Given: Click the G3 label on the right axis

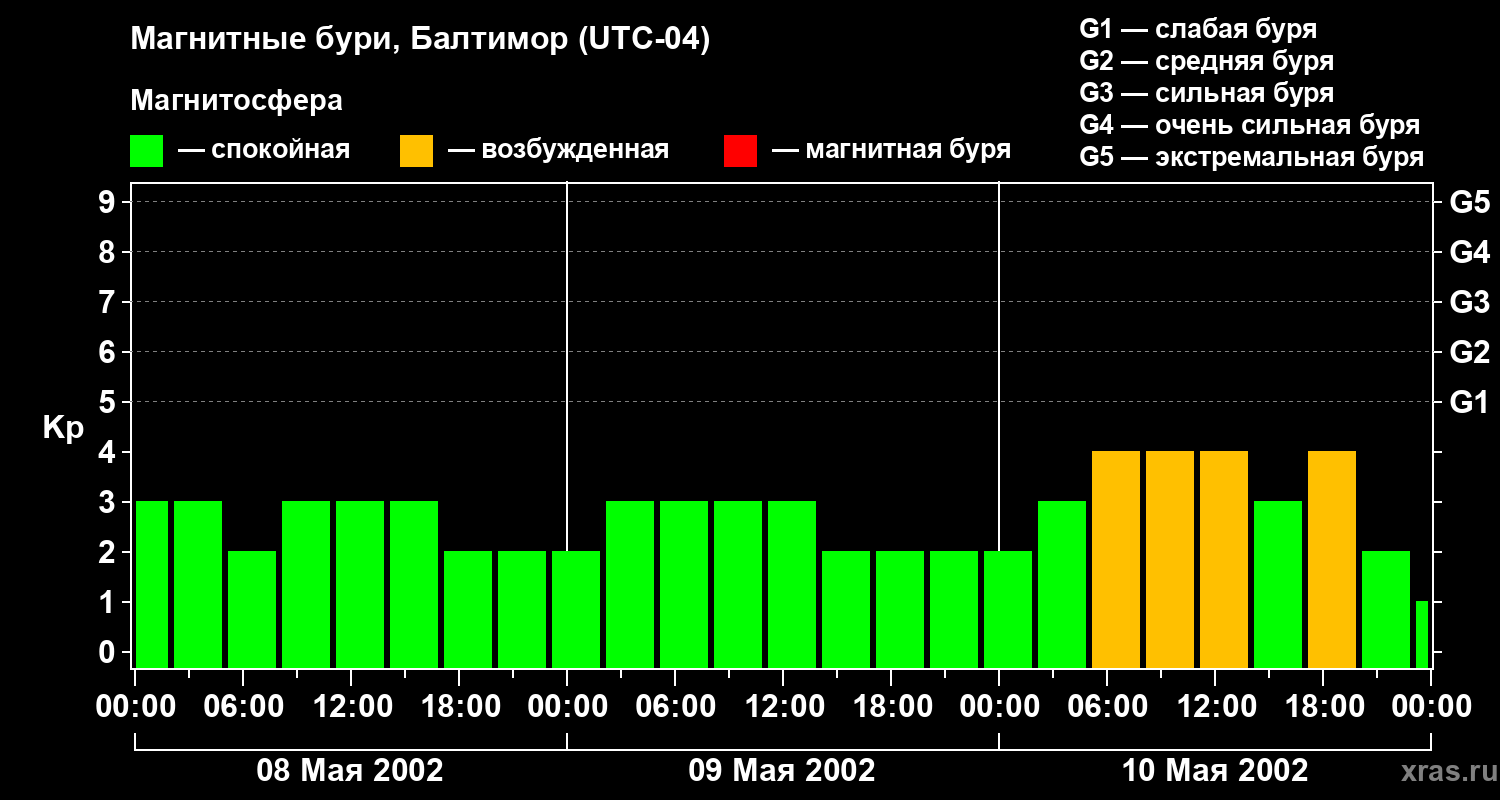Looking at the screenshot, I should [1469, 302].
